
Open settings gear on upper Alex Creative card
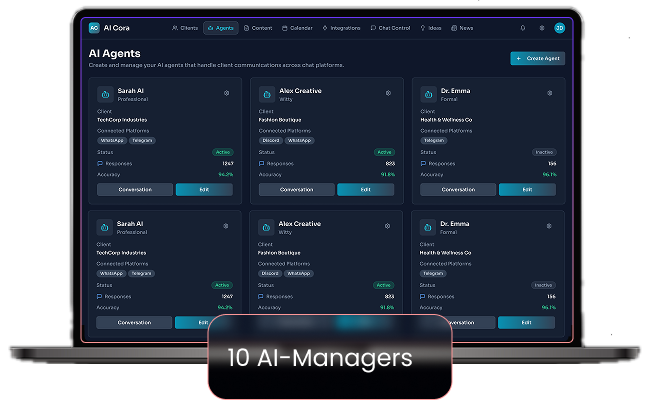[387, 93]
